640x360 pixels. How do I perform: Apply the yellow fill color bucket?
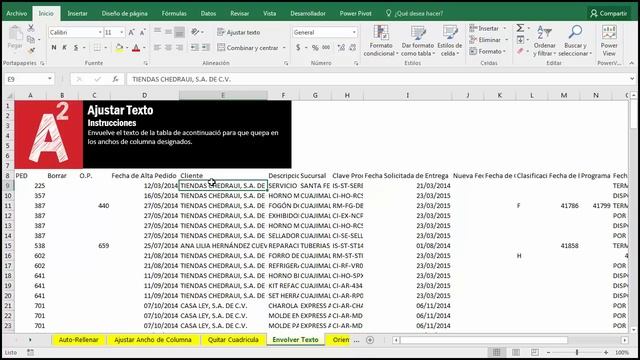click(119, 48)
